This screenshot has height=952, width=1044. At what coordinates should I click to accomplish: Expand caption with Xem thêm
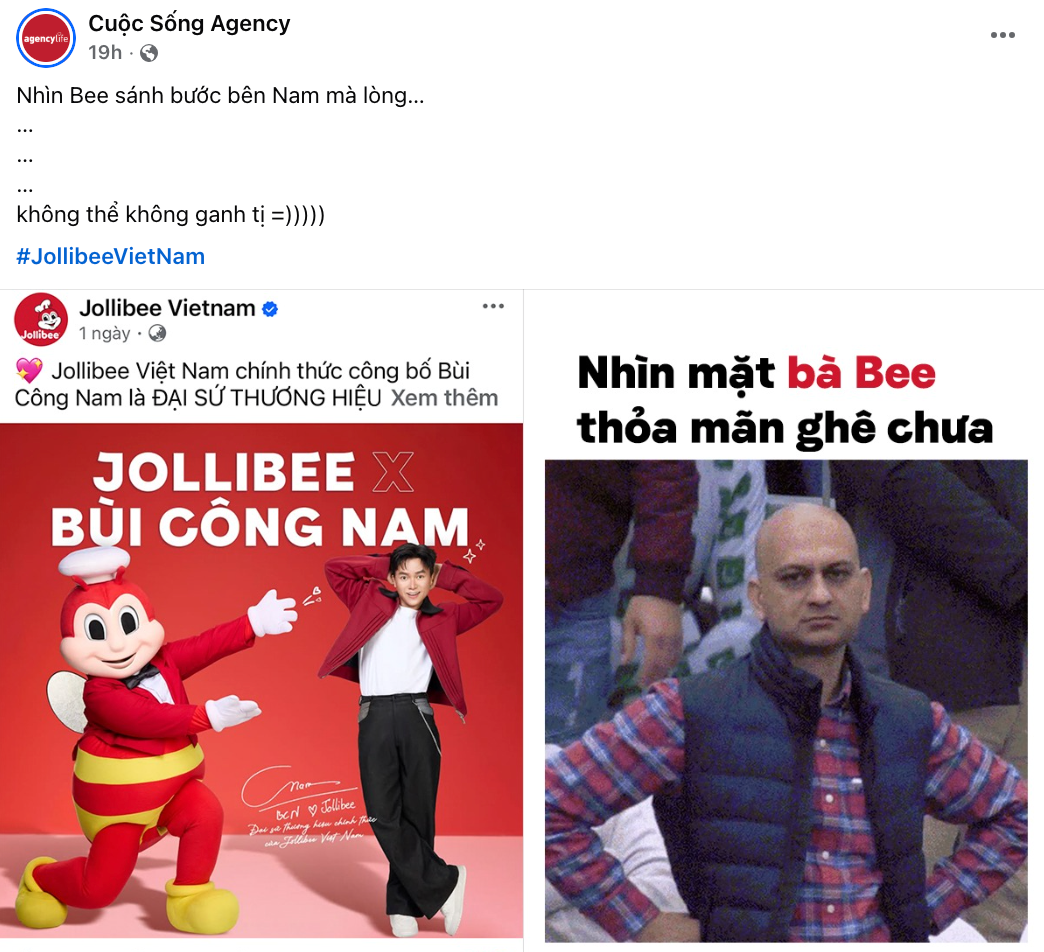pos(444,397)
